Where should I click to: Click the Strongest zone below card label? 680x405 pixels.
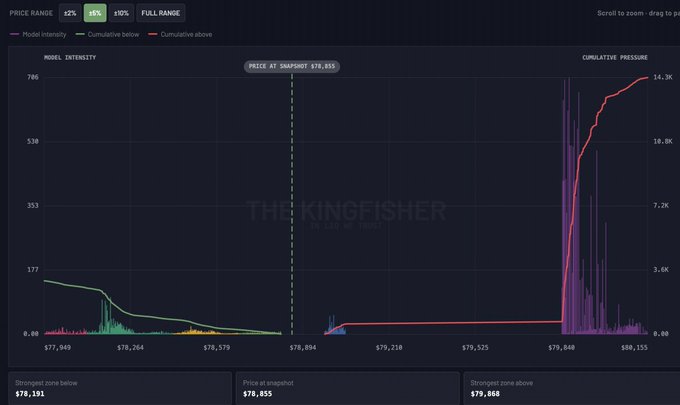click(46, 383)
